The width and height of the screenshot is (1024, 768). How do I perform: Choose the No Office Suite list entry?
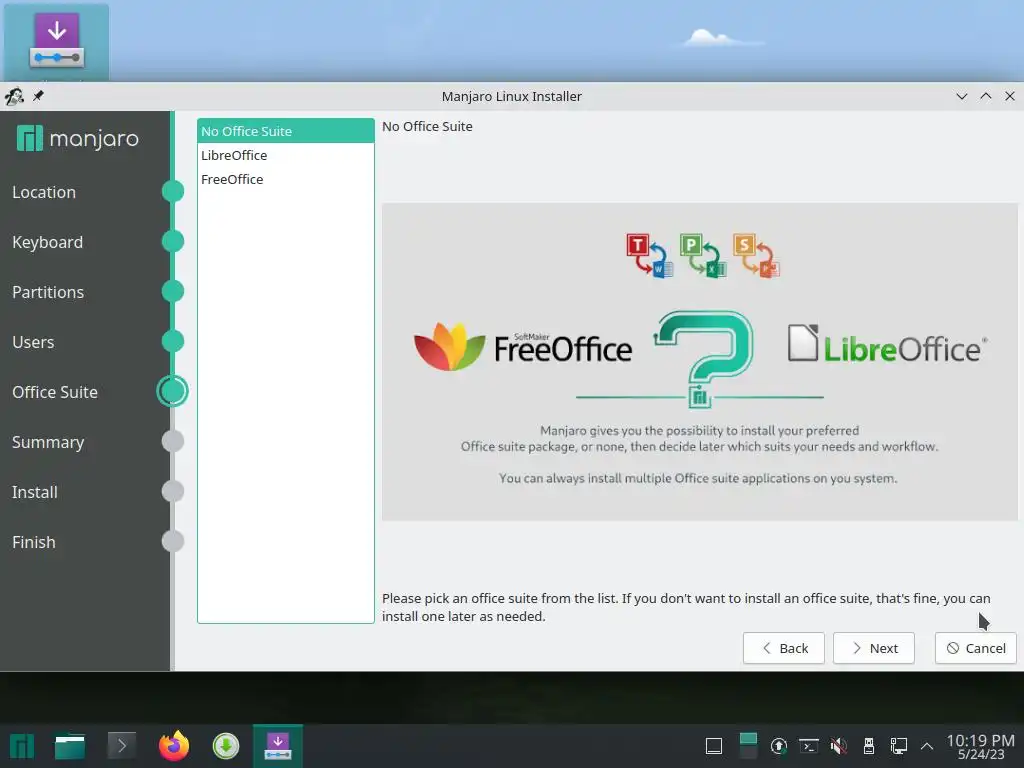click(x=285, y=131)
